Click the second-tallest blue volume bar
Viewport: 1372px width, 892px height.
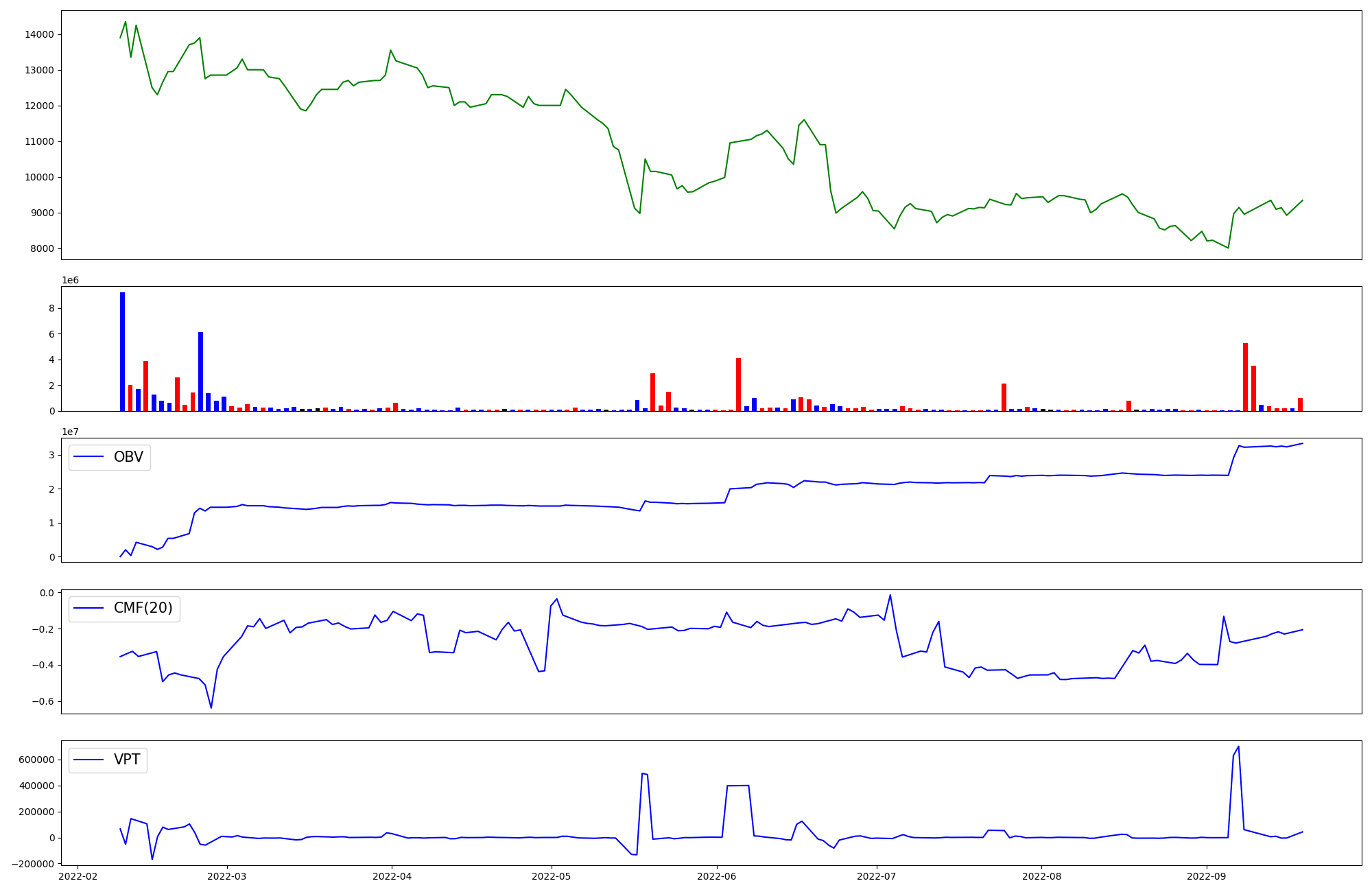point(200,371)
